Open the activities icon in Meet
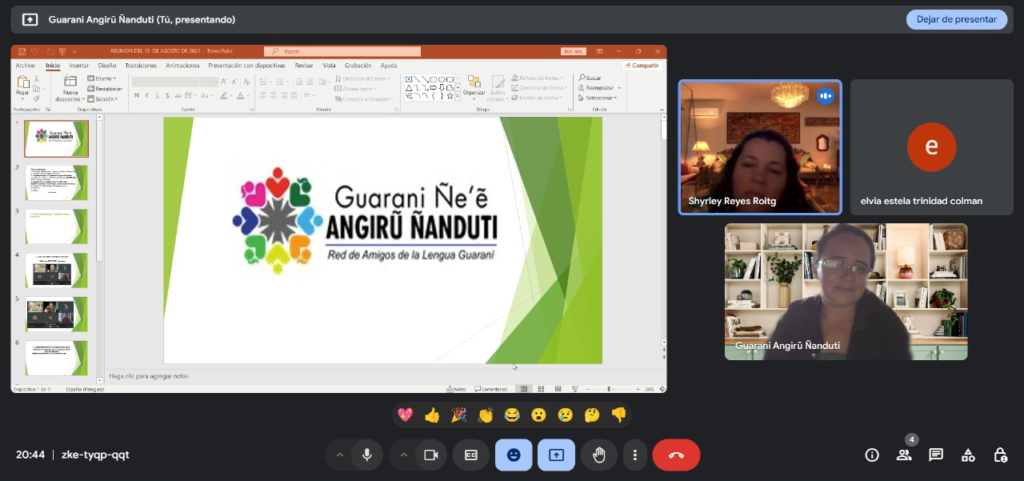Screen dimensions: 1024x481 968,455
